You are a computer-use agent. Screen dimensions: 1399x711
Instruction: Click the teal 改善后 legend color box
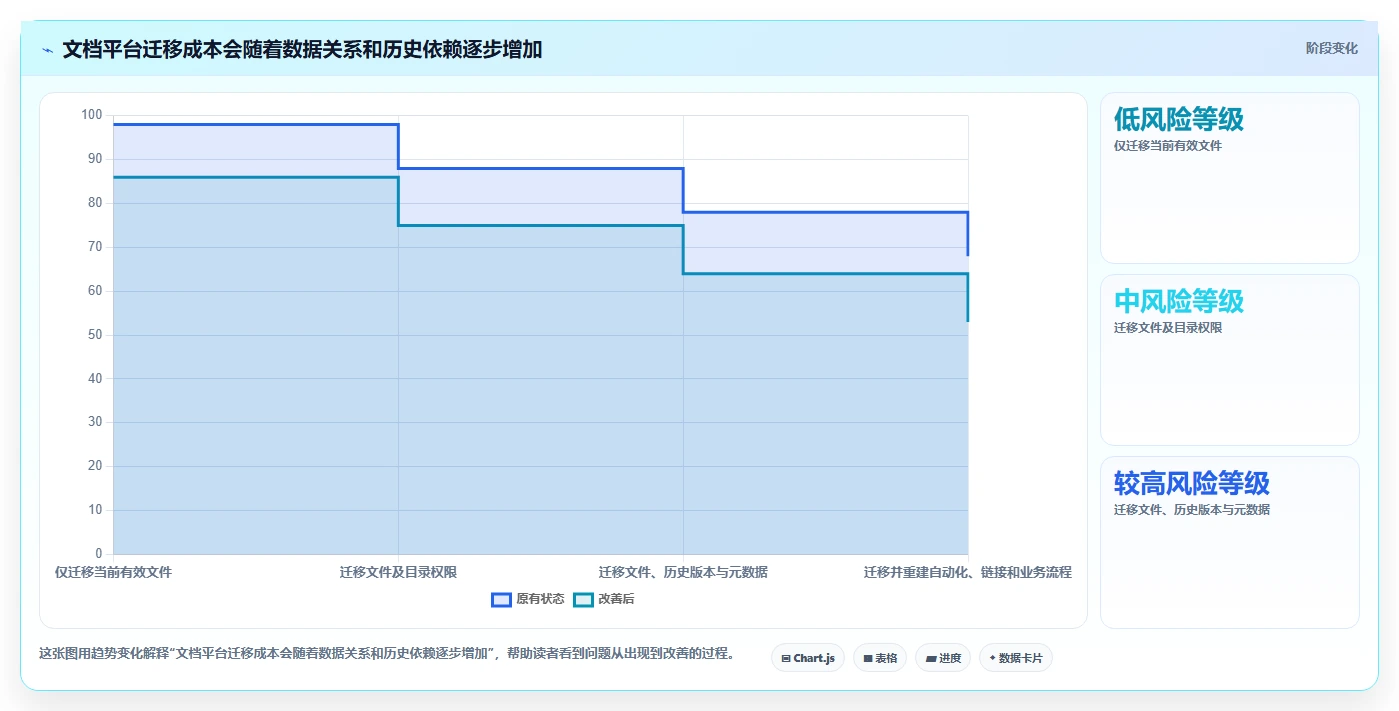583,599
